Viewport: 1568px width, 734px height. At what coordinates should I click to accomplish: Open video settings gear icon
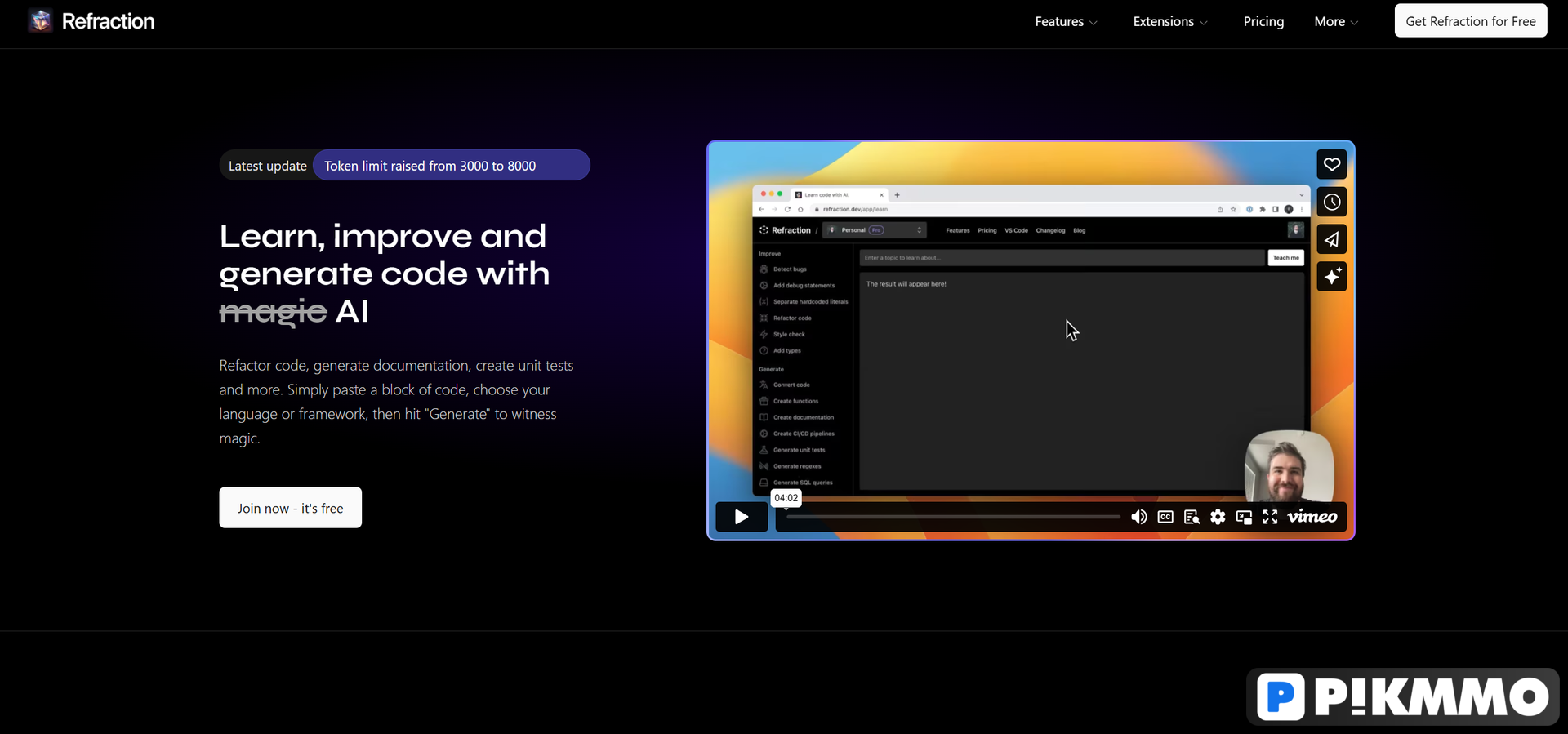click(1218, 517)
